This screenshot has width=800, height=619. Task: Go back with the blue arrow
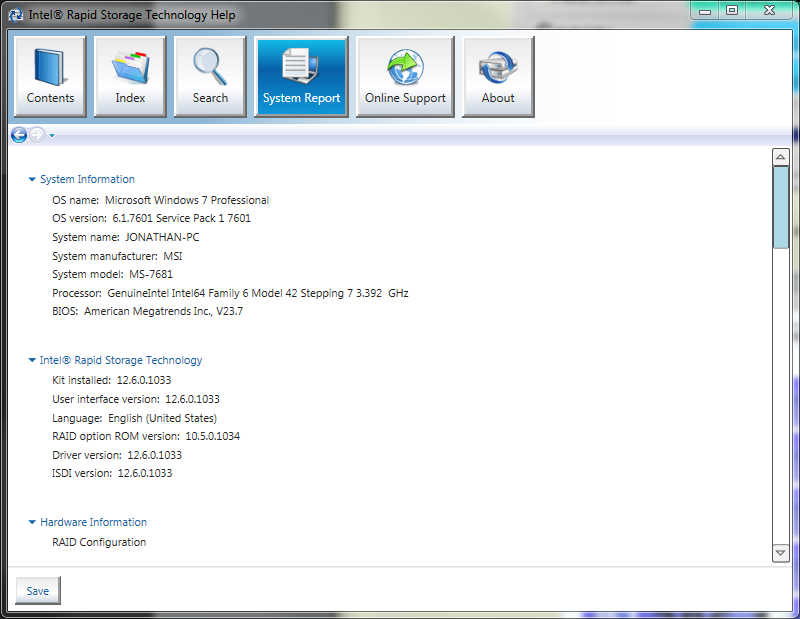(x=19, y=135)
